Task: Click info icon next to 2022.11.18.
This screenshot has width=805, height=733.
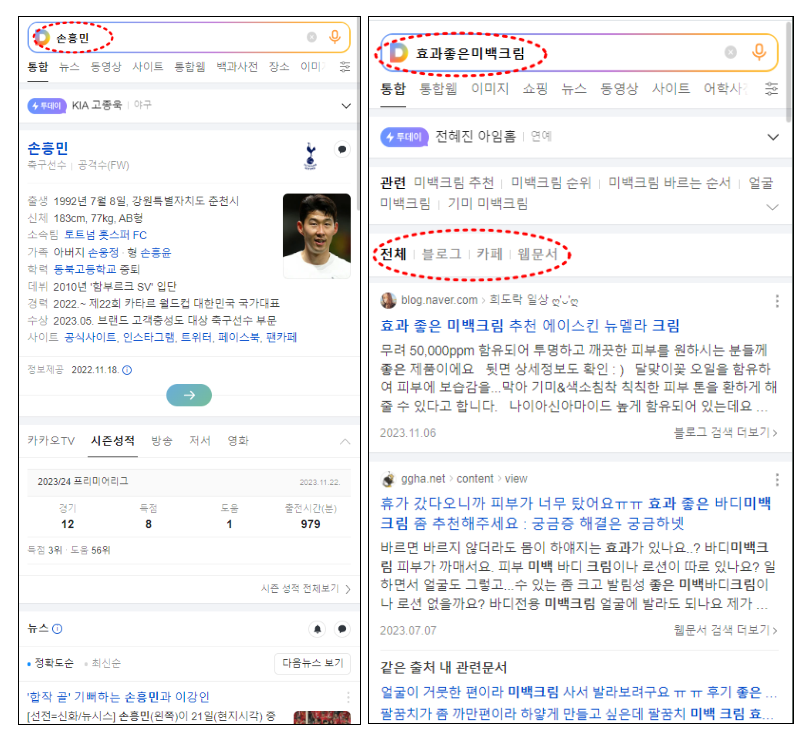Action: click(127, 370)
